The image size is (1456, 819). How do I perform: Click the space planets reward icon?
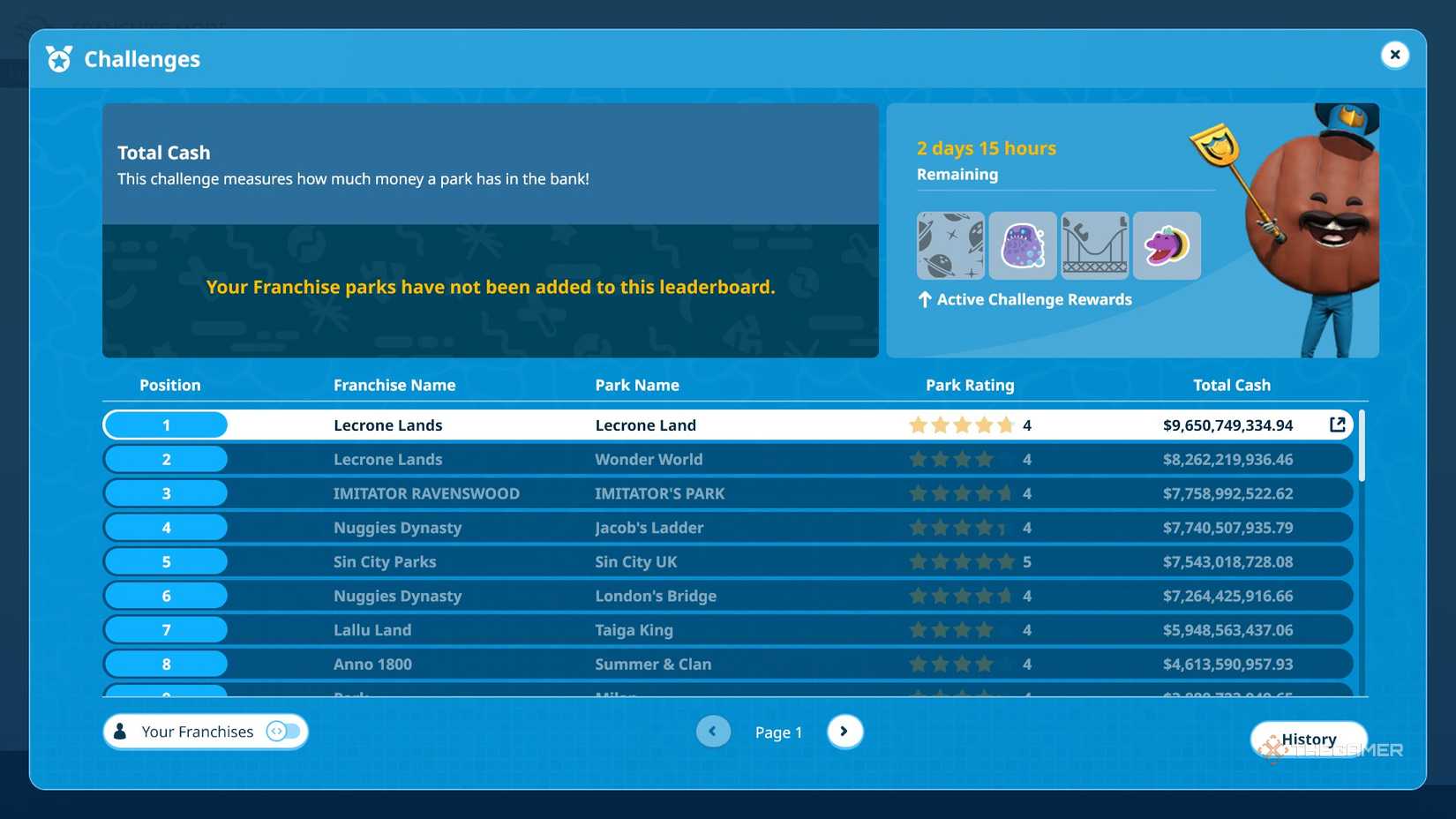tap(950, 245)
